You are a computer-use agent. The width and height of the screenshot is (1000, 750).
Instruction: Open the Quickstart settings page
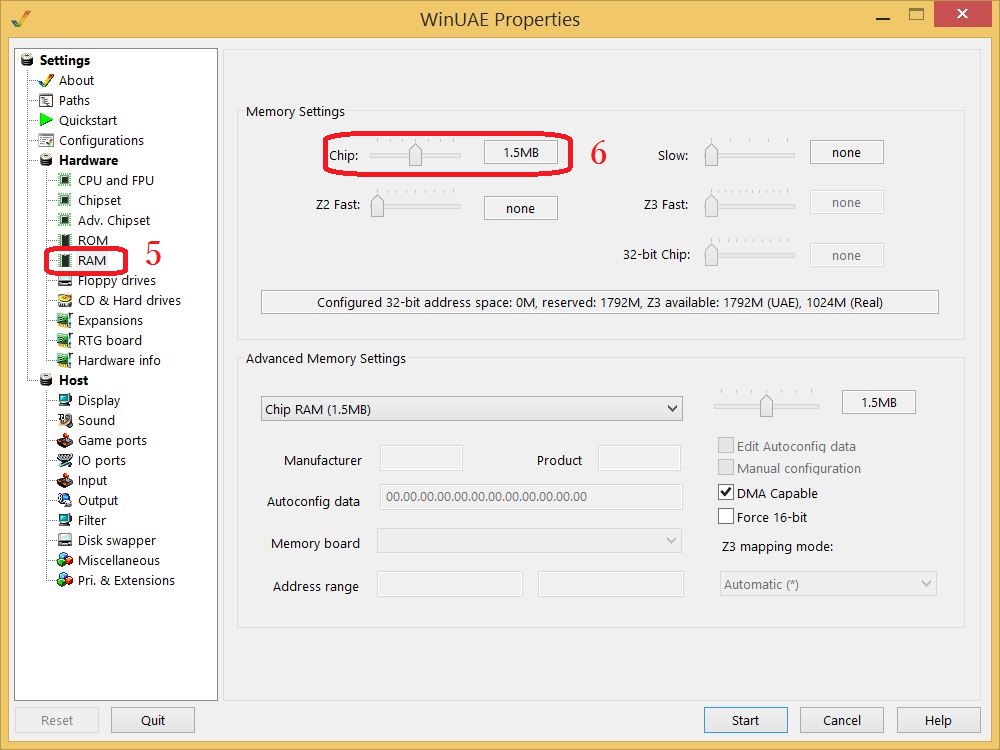[x=88, y=120]
